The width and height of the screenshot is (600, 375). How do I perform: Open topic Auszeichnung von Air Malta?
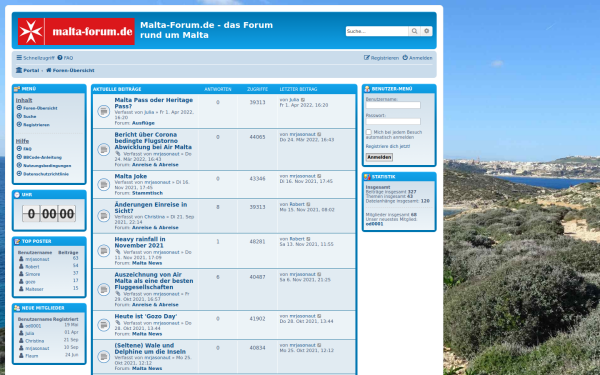tap(154, 281)
